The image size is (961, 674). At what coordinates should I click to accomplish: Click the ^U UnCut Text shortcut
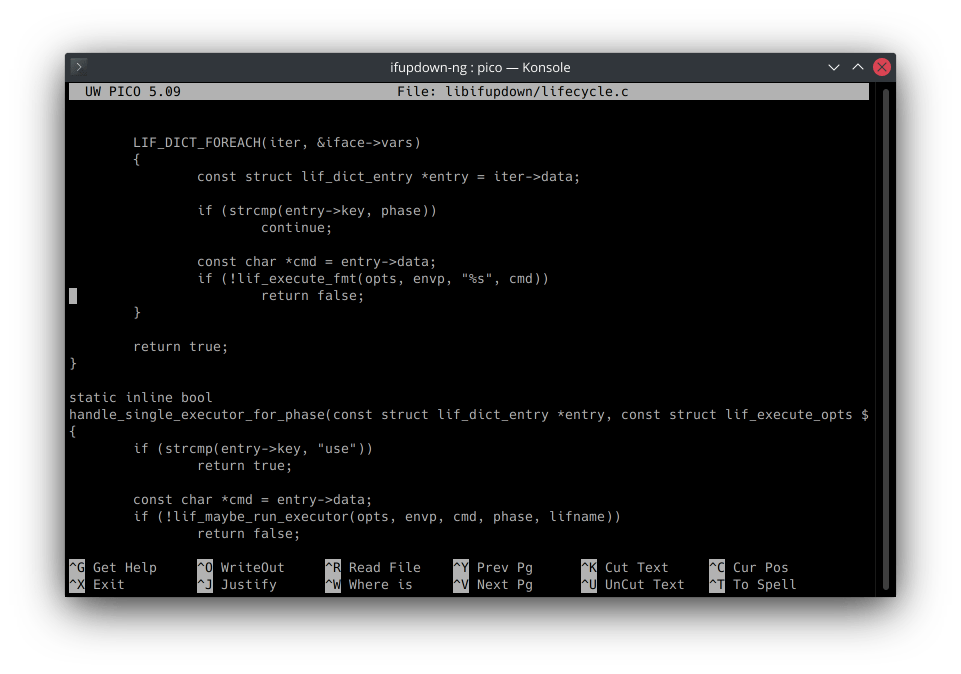632,585
